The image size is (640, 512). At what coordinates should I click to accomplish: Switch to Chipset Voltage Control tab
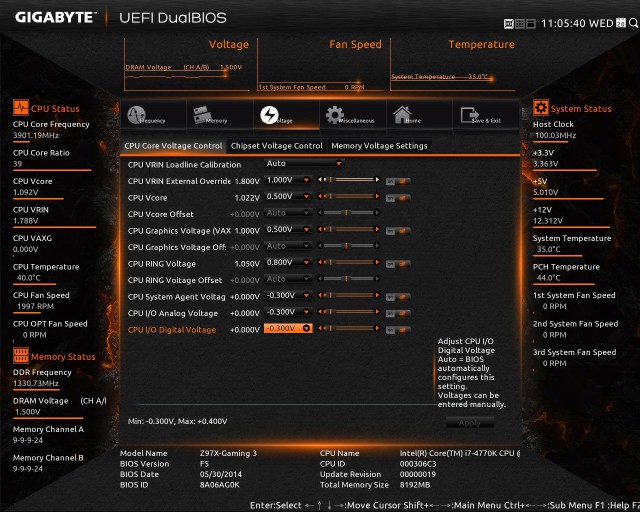[276, 146]
